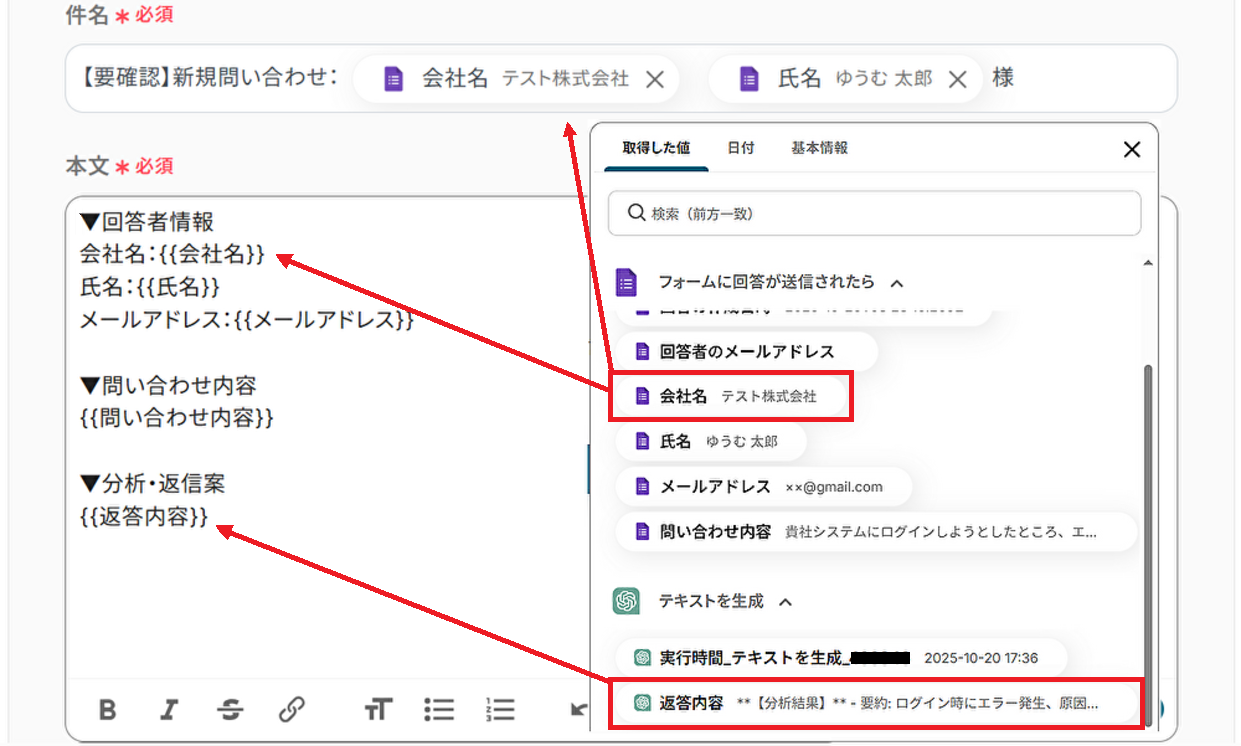
Task: Remove the 氏名 chip from the subject
Action: click(x=957, y=80)
